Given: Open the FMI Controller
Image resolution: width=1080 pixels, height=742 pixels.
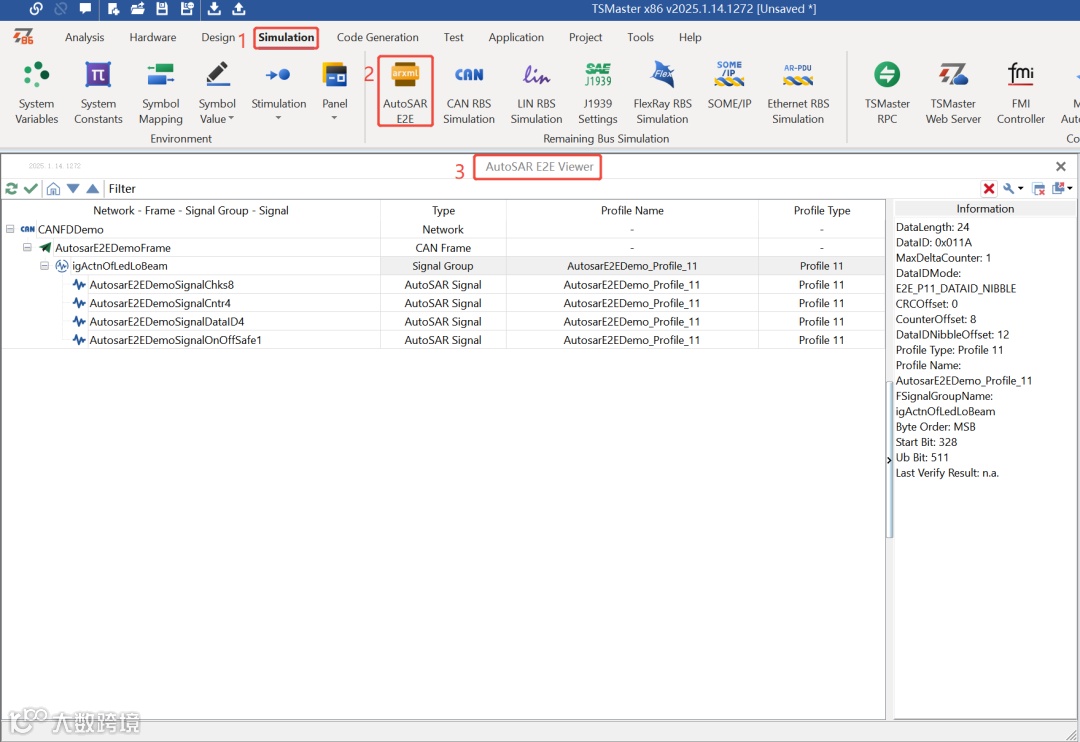Looking at the screenshot, I should pyautogui.click(x=1021, y=92).
